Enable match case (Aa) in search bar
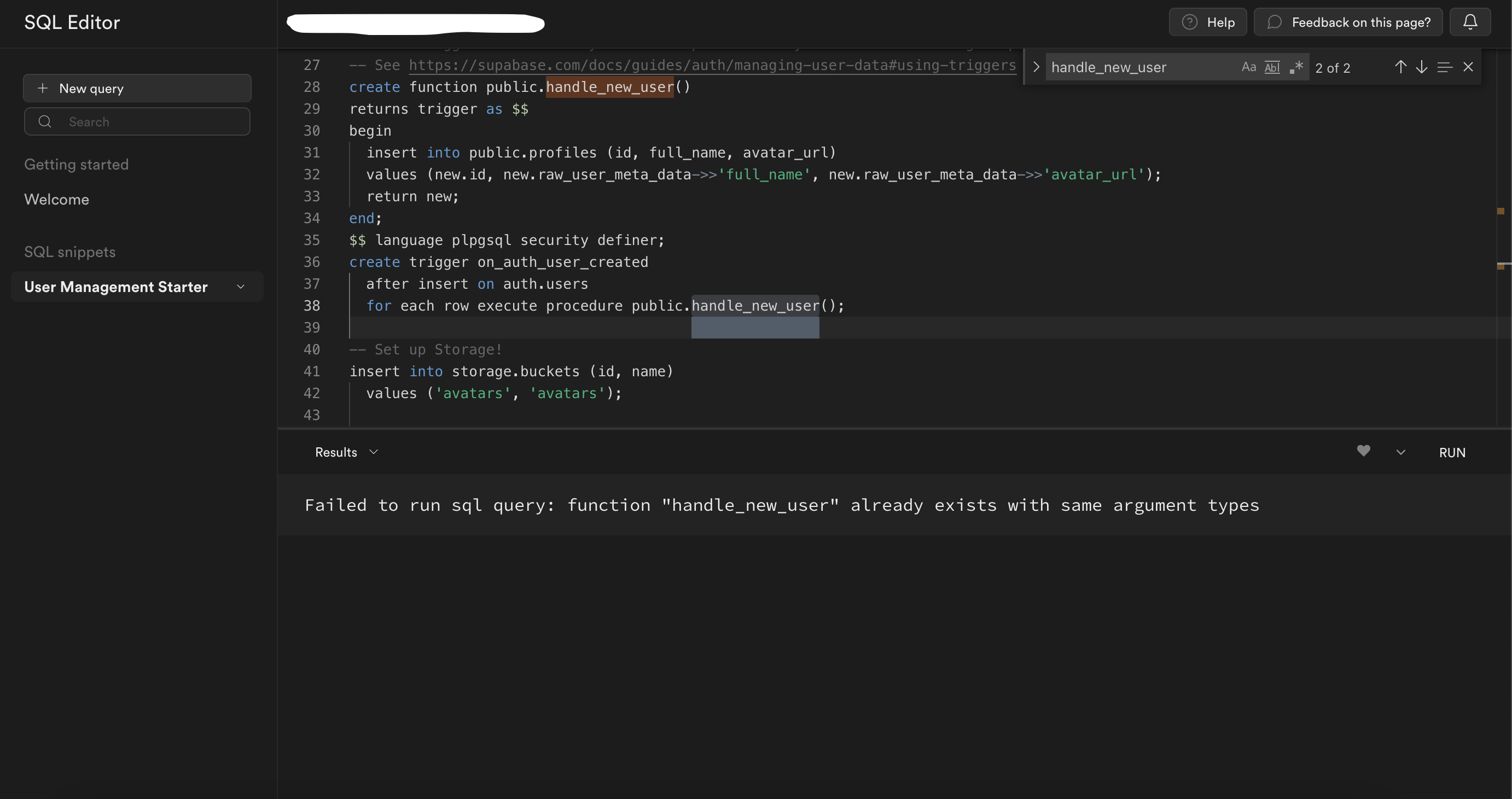 coord(1248,67)
